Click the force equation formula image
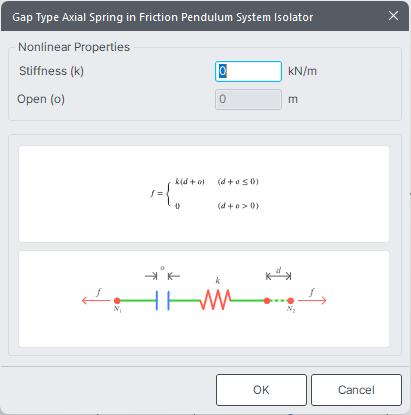This screenshot has width=411, height=415. (204, 194)
